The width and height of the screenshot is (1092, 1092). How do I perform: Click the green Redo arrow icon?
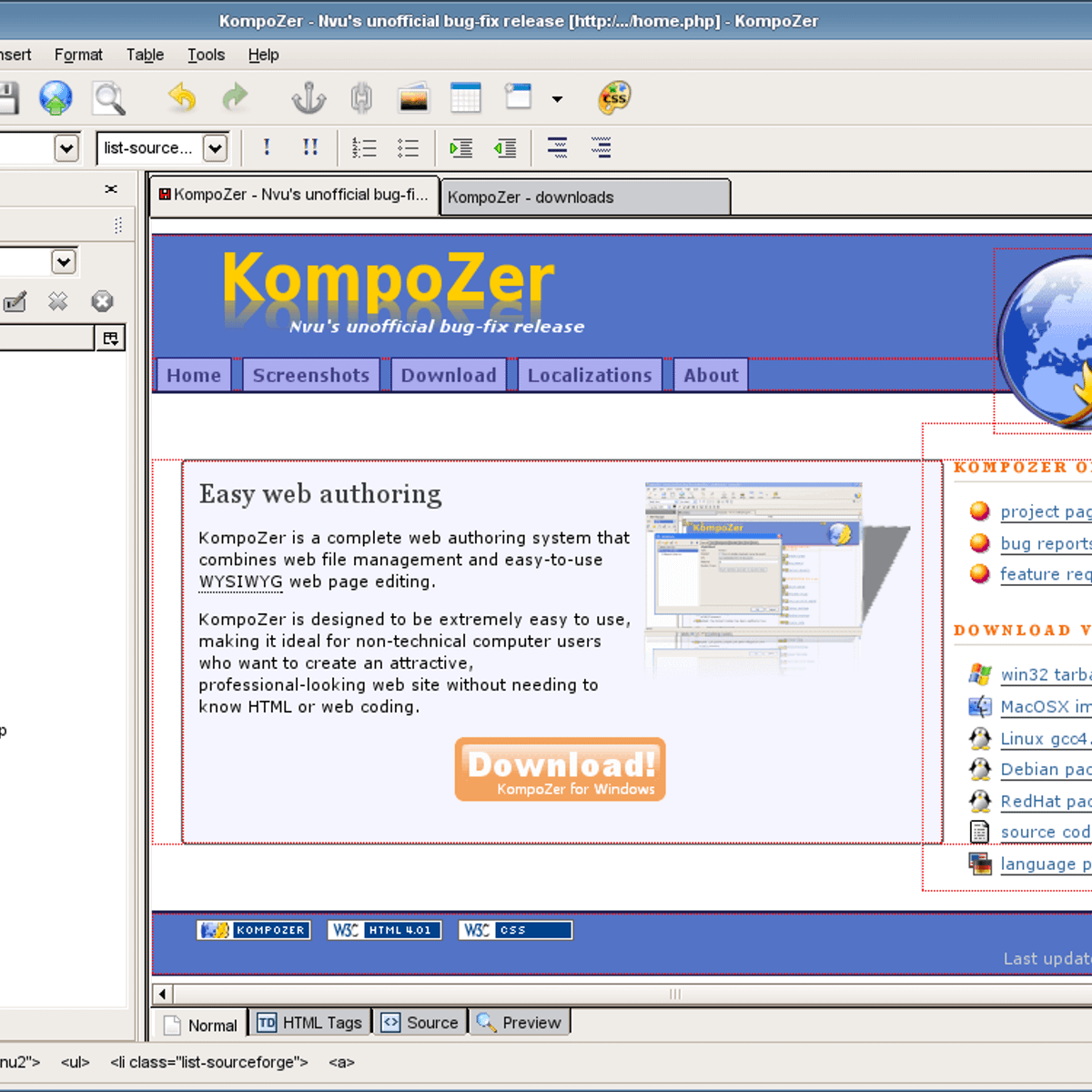point(236,96)
